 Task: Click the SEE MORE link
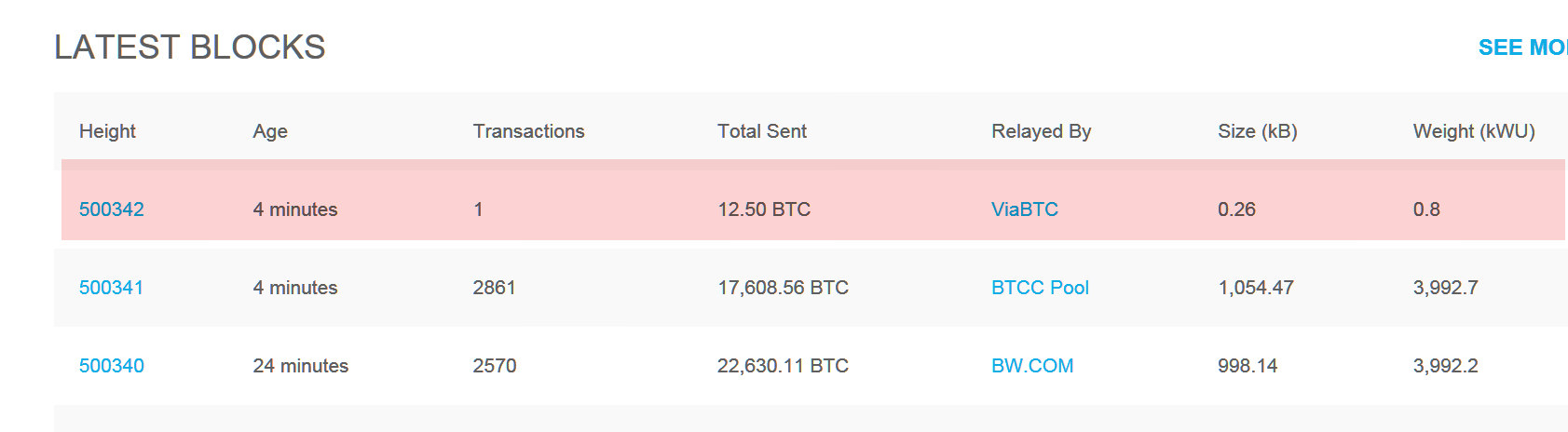[x=1523, y=47]
